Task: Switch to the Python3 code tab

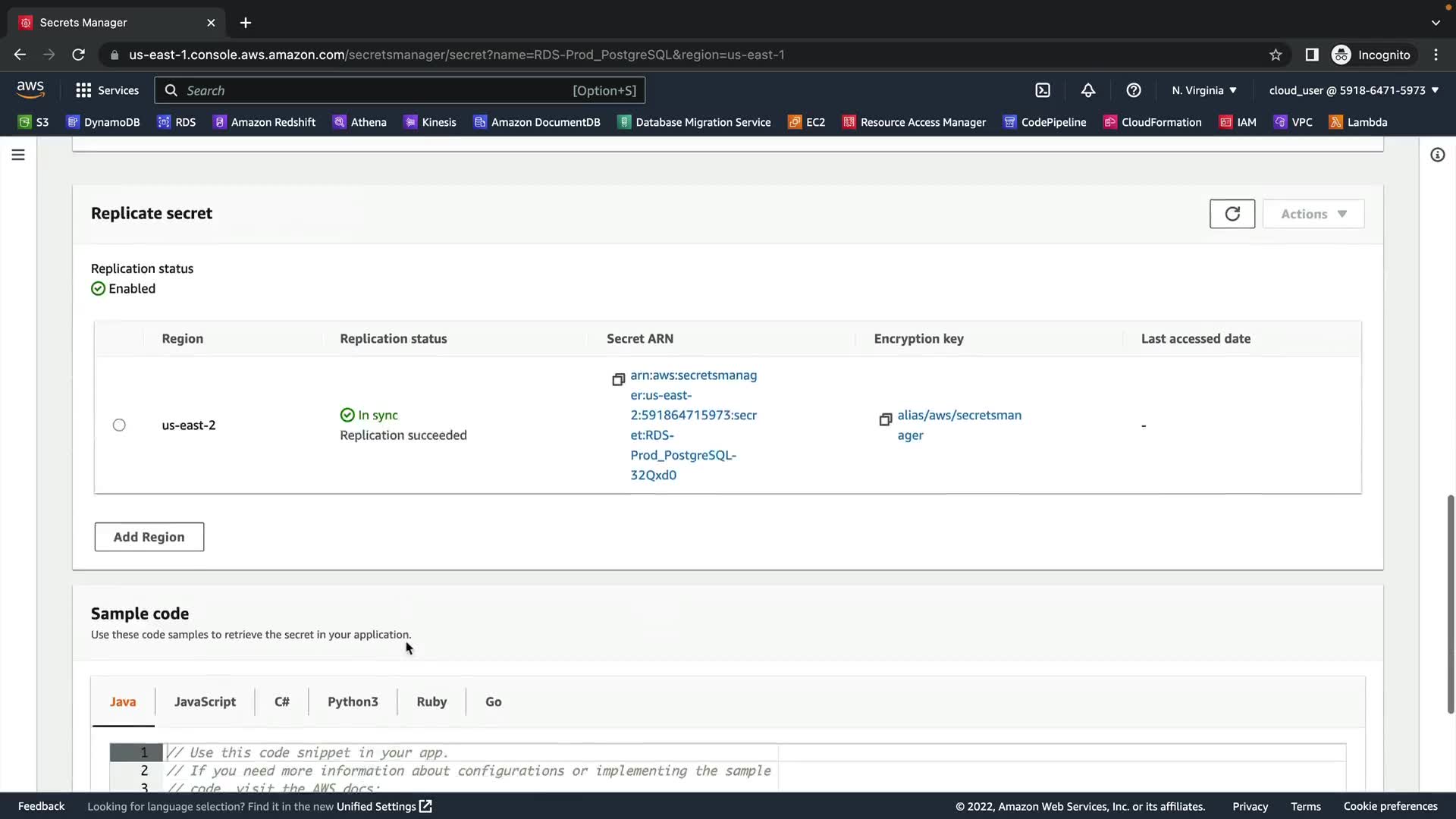Action: point(353,701)
